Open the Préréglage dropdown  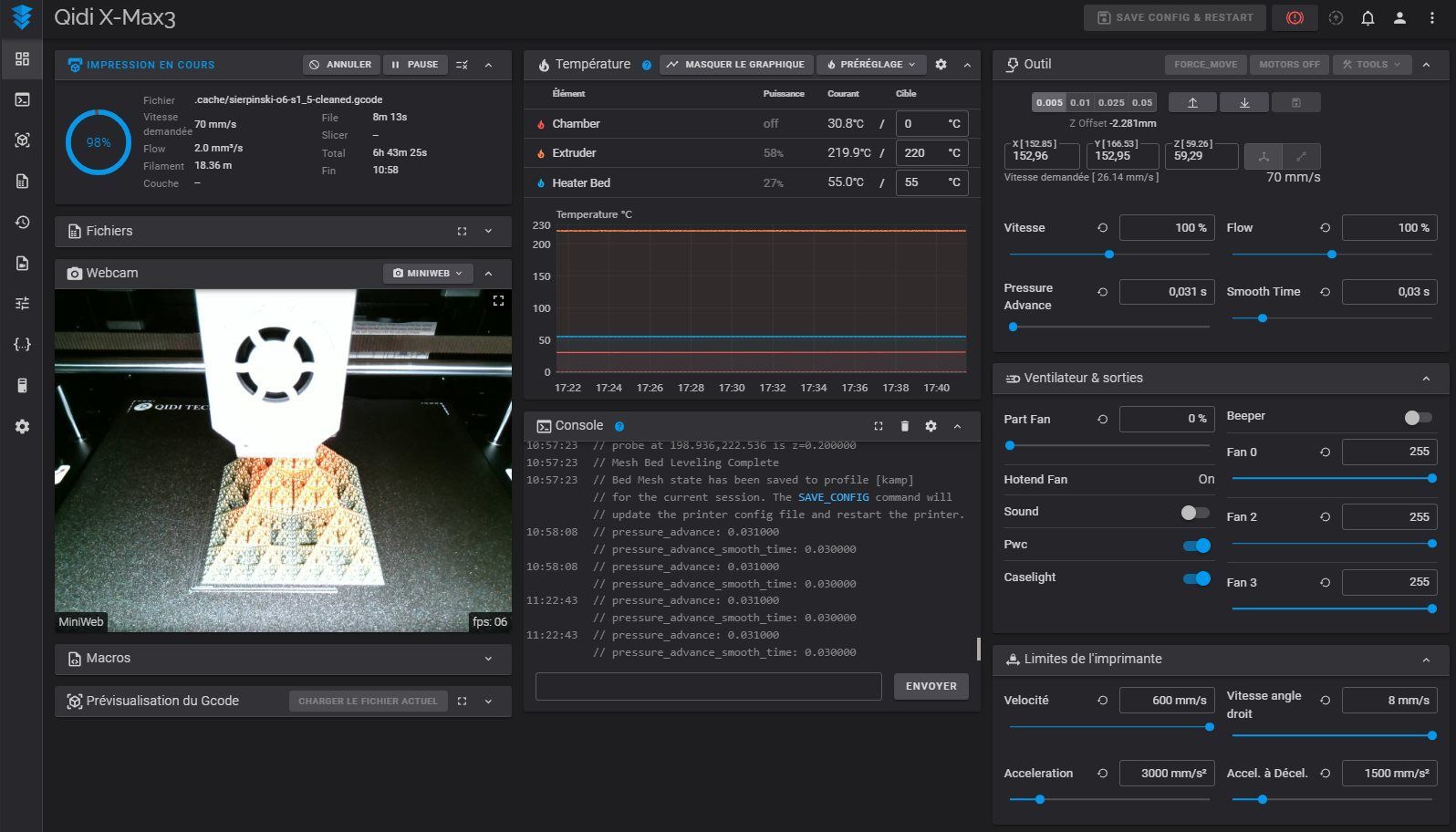[x=870, y=65]
